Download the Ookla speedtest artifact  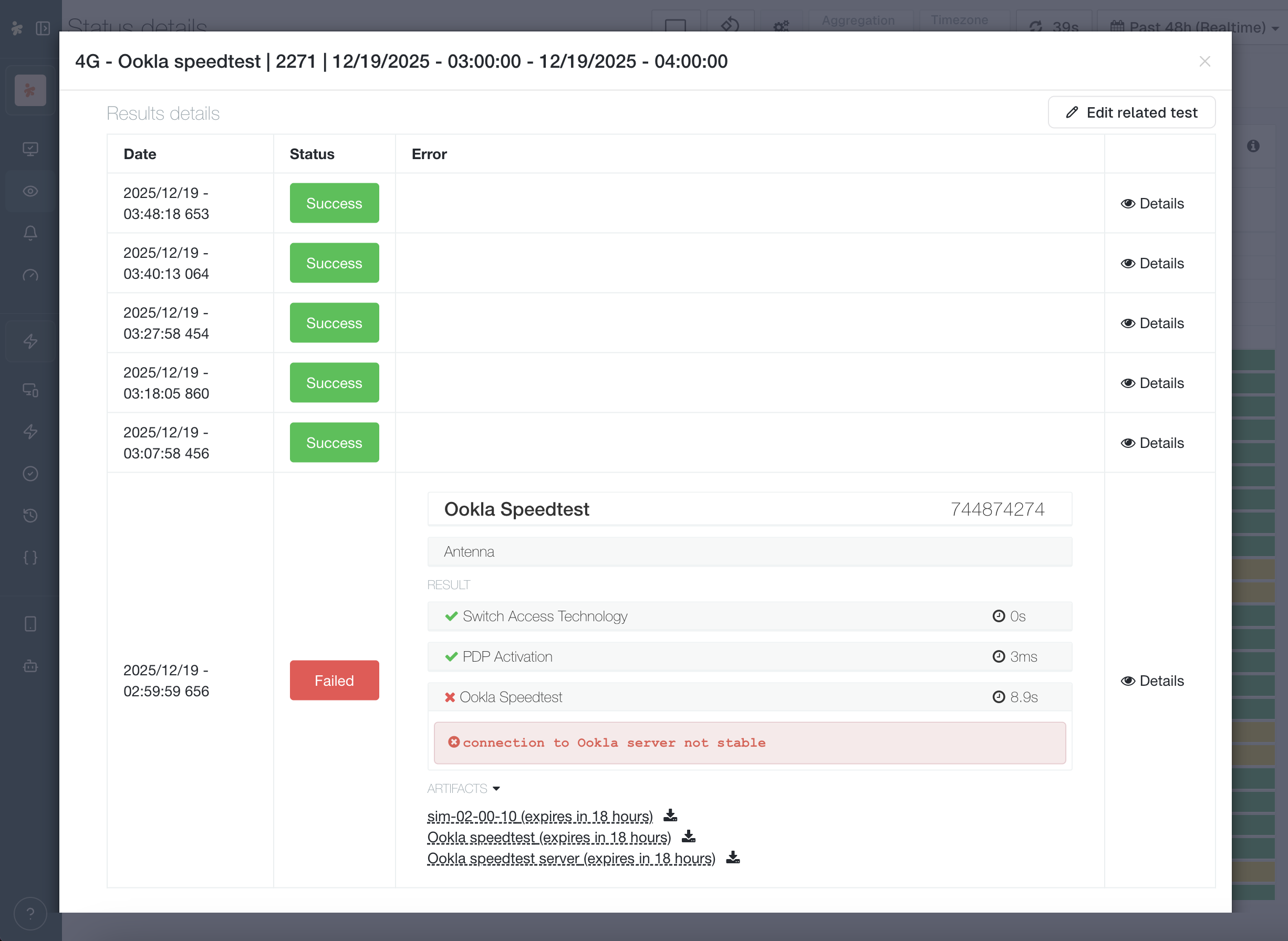688,837
